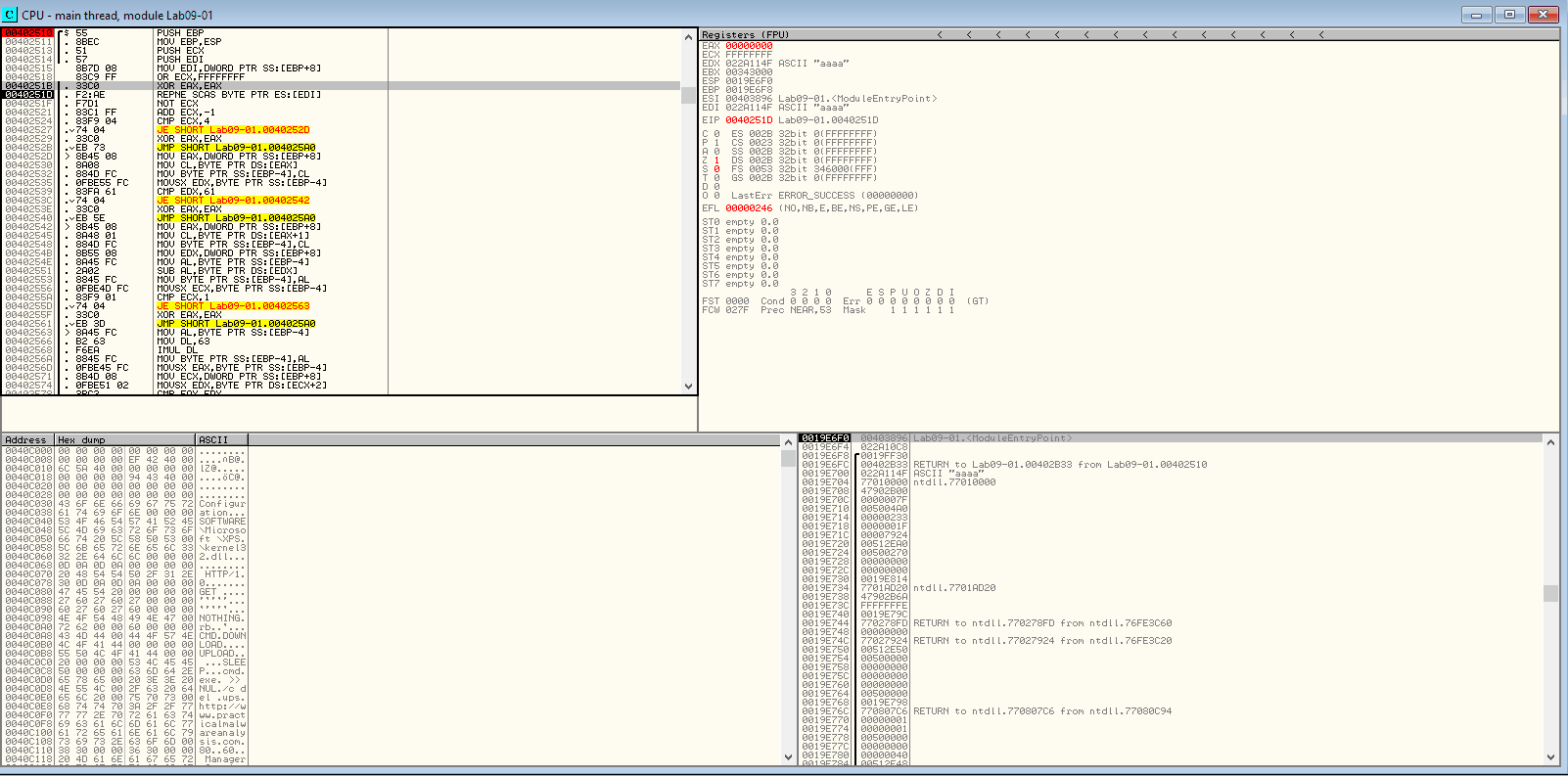This screenshot has width=1568, height=776.
Task: Select the S flag value in registers
Action: [716, 169]
